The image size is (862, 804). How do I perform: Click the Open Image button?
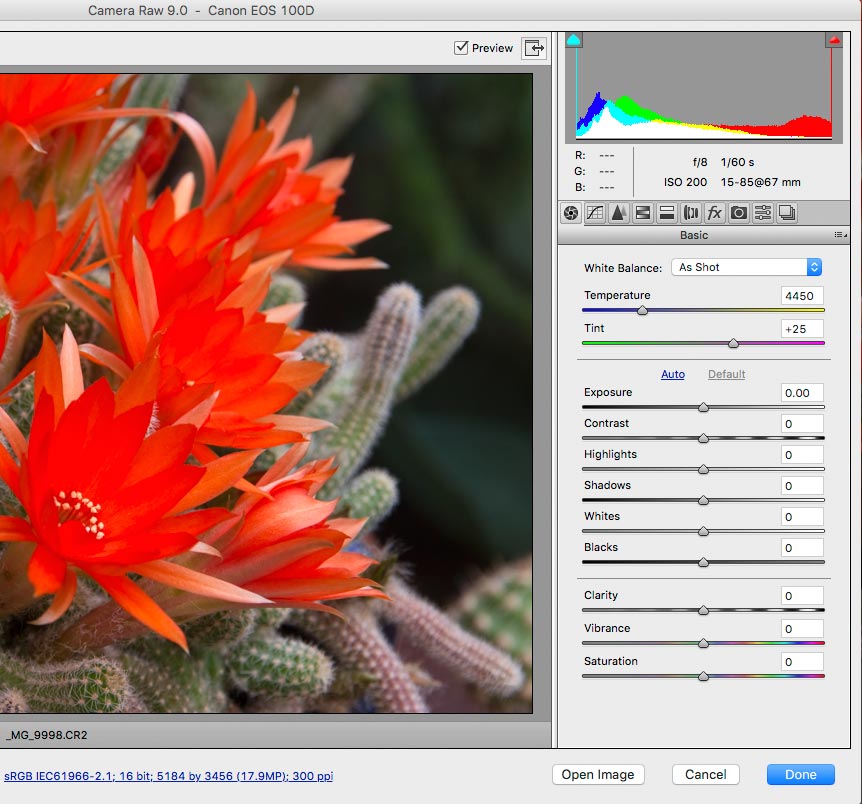(x=598, y=775)
